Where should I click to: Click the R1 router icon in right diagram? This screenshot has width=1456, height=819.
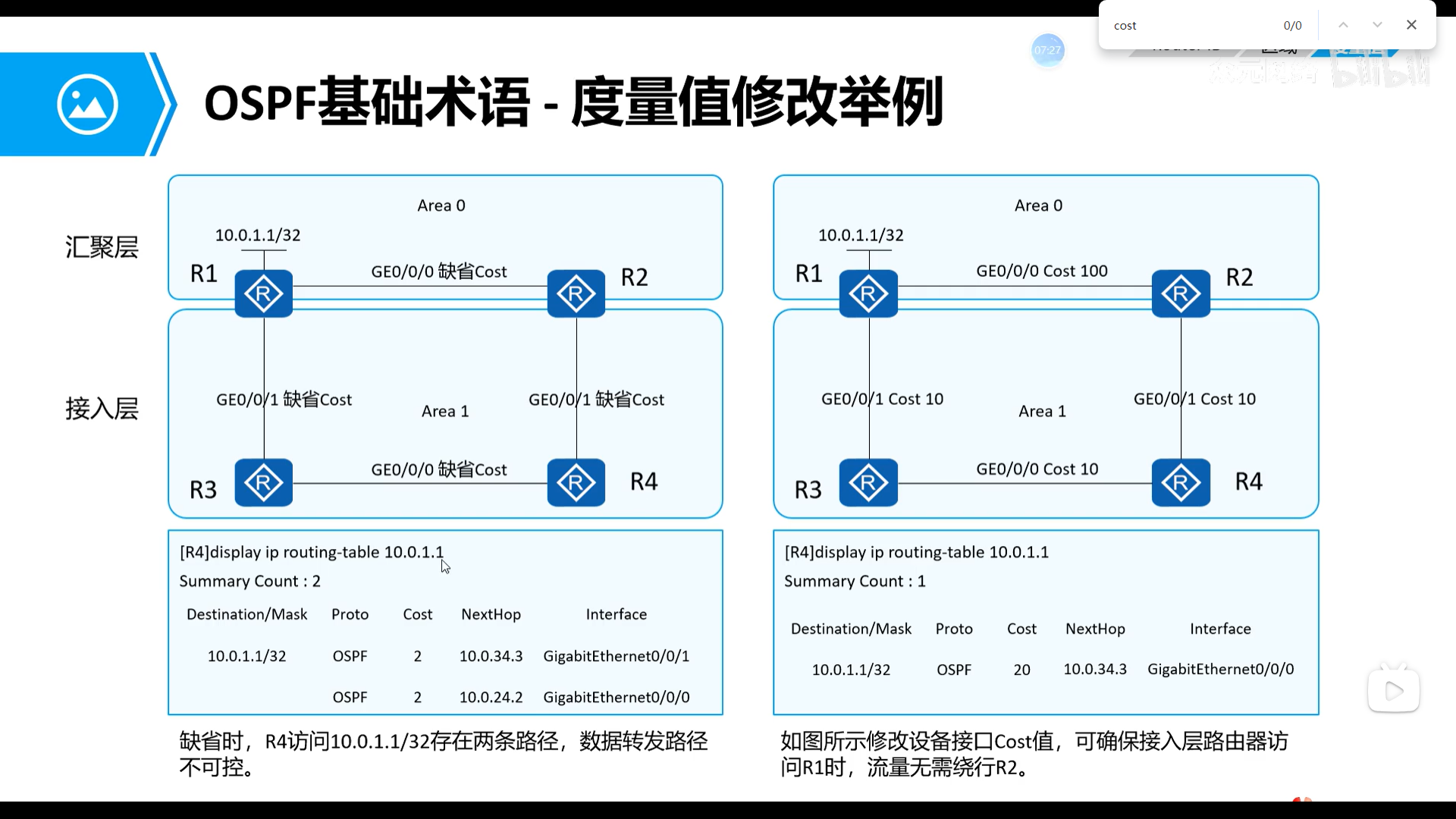tap(868, 293)
